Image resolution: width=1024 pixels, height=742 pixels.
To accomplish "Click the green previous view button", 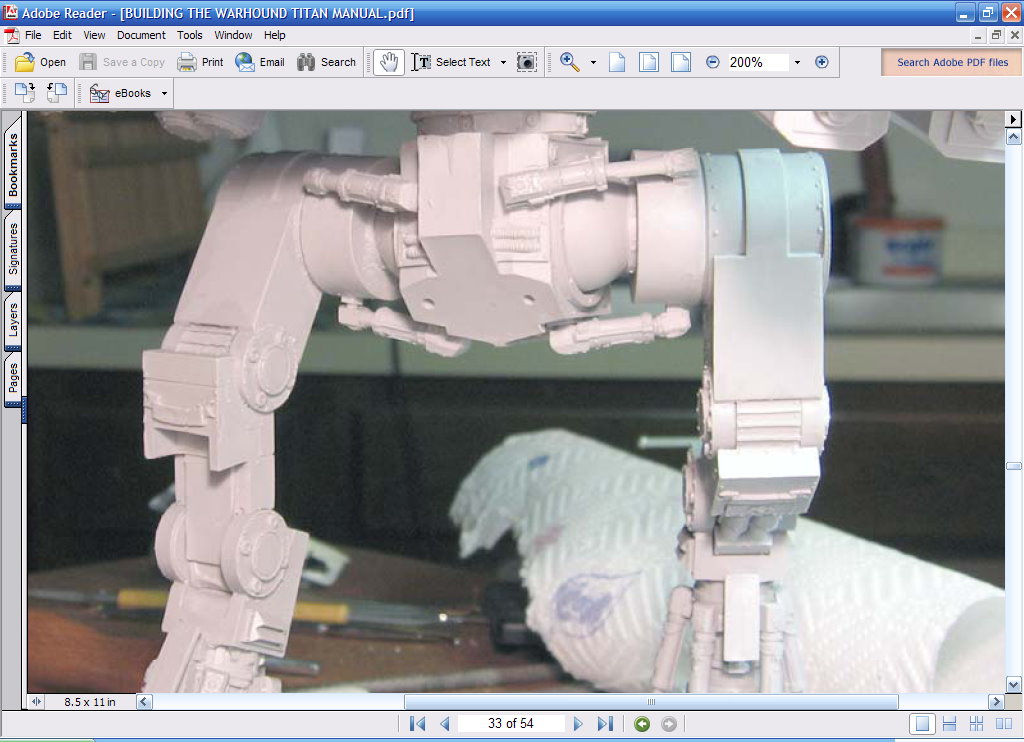I will [x=642, y=724].
